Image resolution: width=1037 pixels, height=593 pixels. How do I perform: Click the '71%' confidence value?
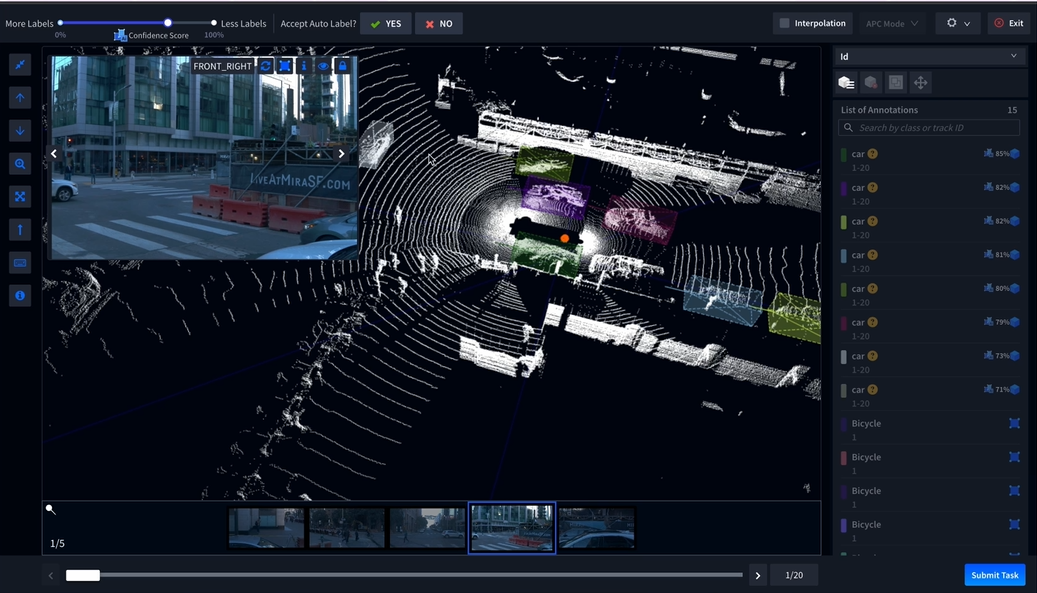[1002, 389]
